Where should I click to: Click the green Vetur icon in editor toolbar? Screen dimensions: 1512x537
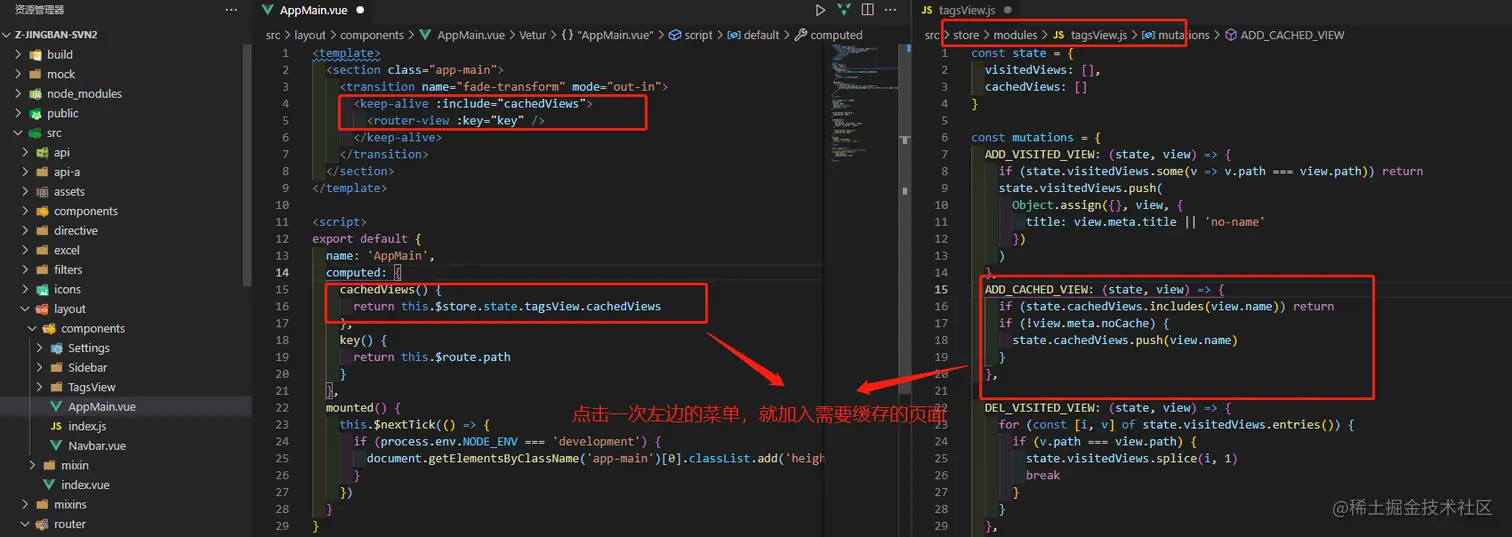pos(844,10)
